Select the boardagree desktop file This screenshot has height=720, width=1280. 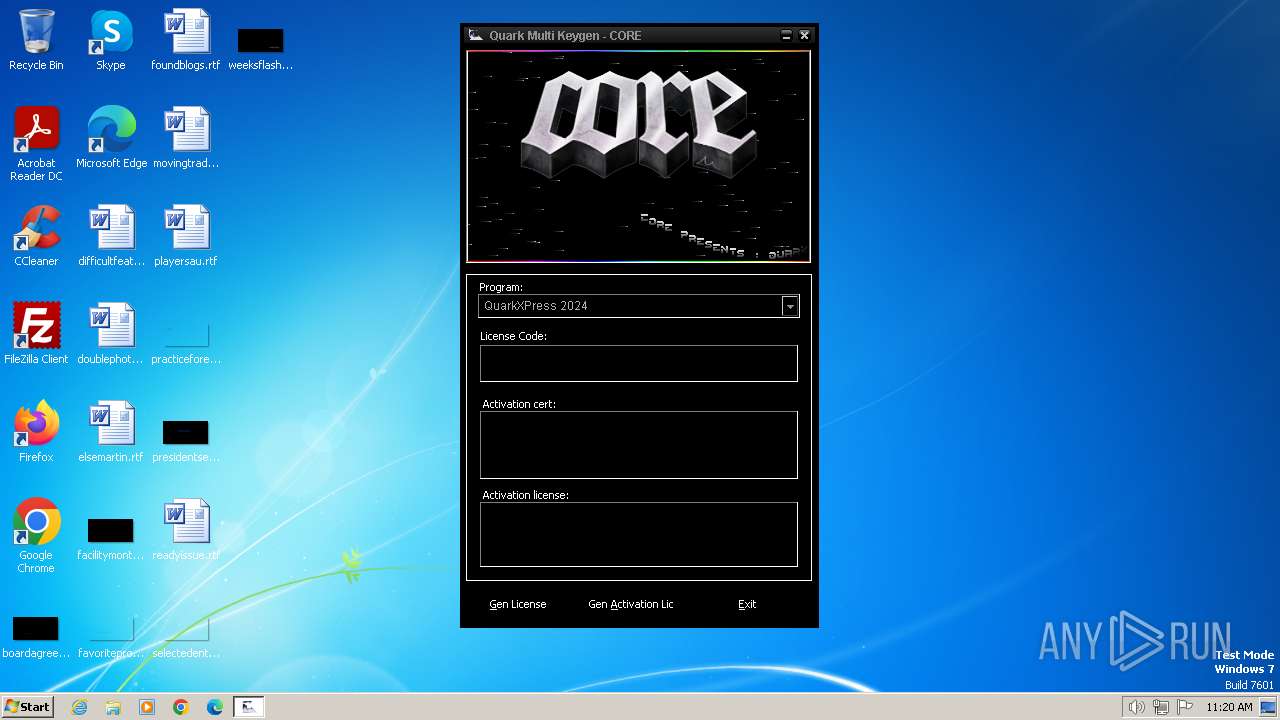point(36,636)
